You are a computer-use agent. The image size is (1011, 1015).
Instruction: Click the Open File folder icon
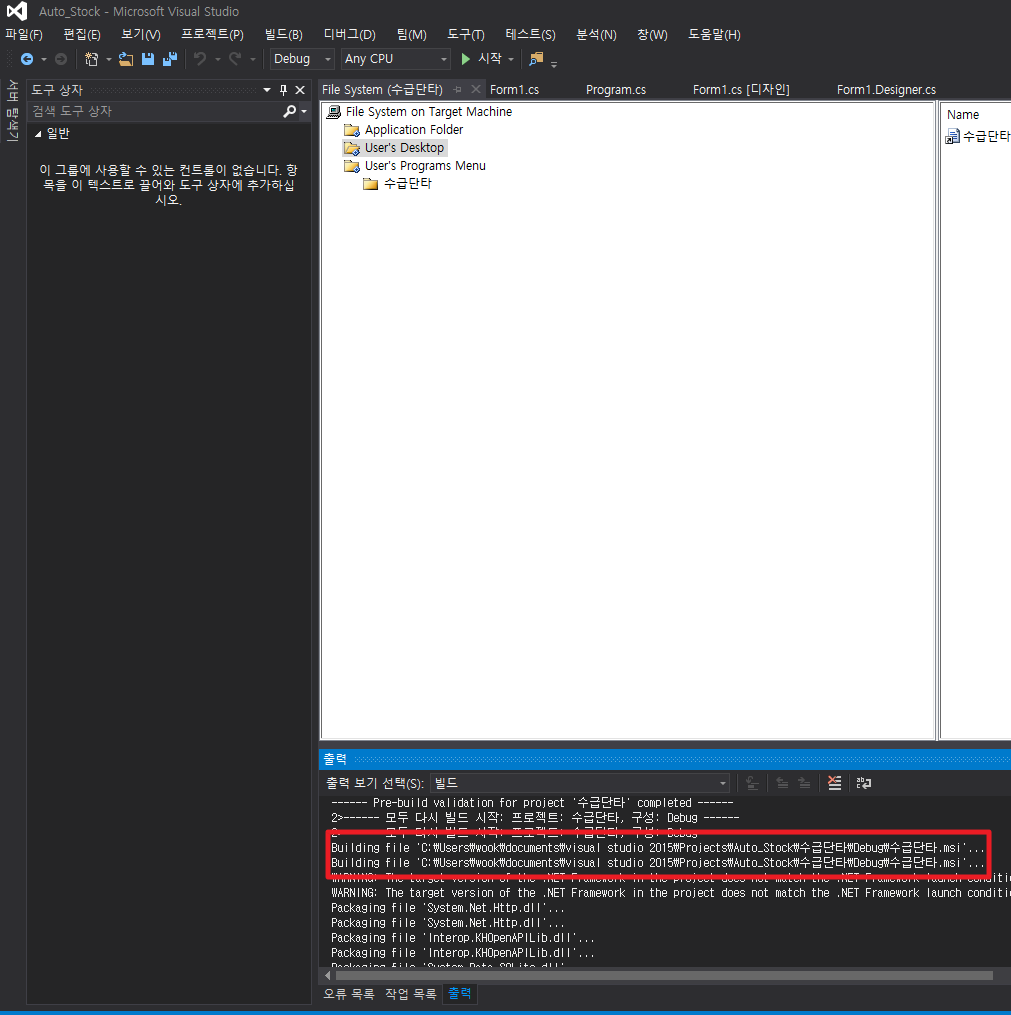[x=126, y=59]
